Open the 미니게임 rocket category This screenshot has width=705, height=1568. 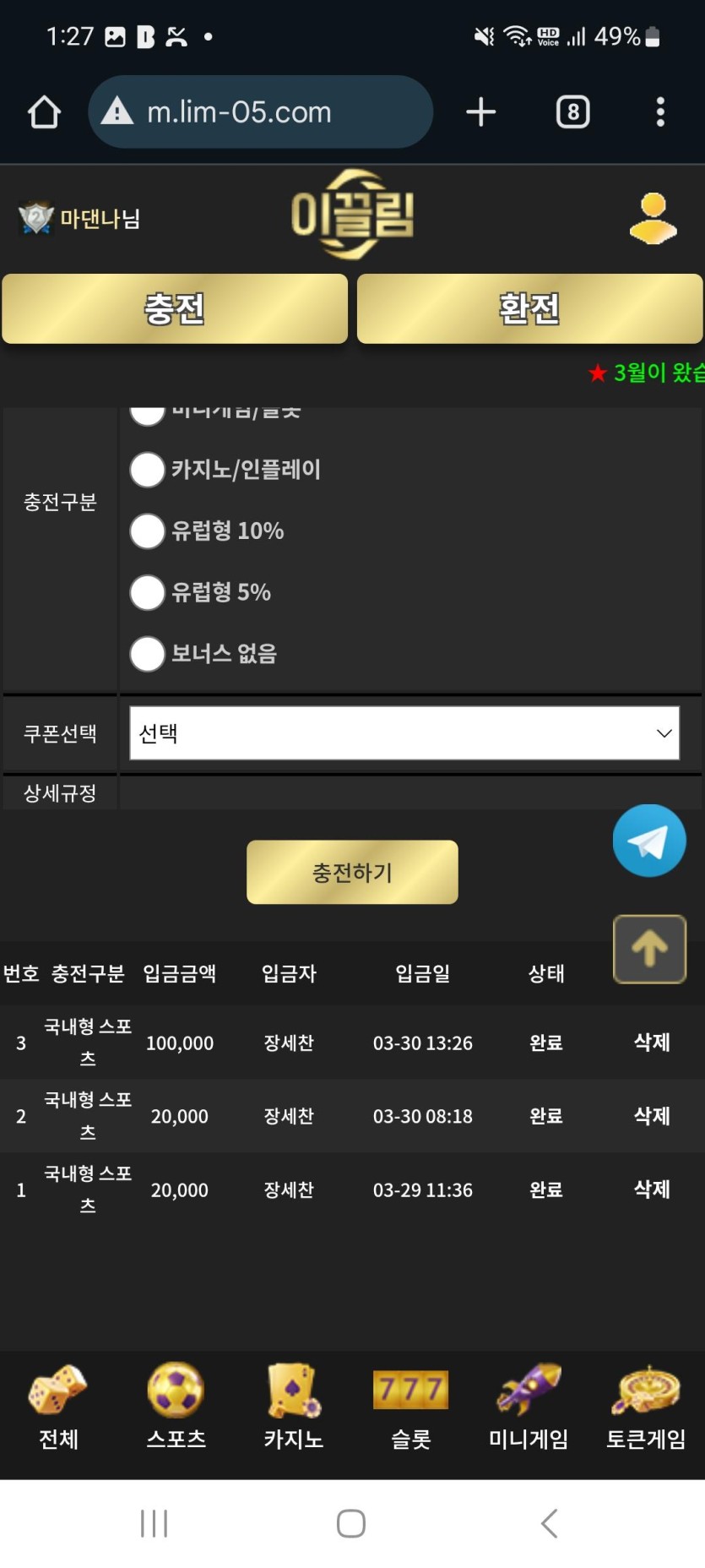[529, 1406]
